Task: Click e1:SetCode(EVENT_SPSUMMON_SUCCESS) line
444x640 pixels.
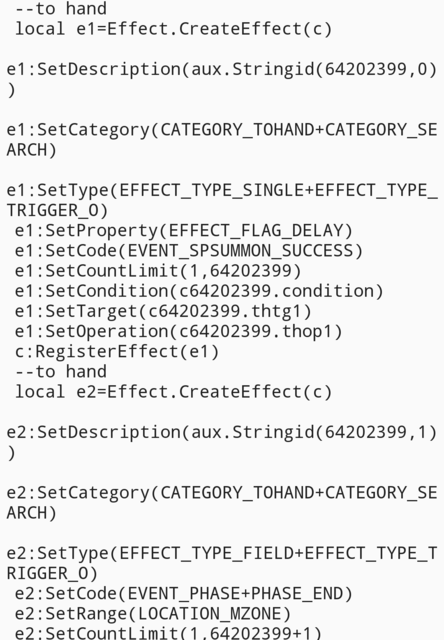Action: pos(189,251)
